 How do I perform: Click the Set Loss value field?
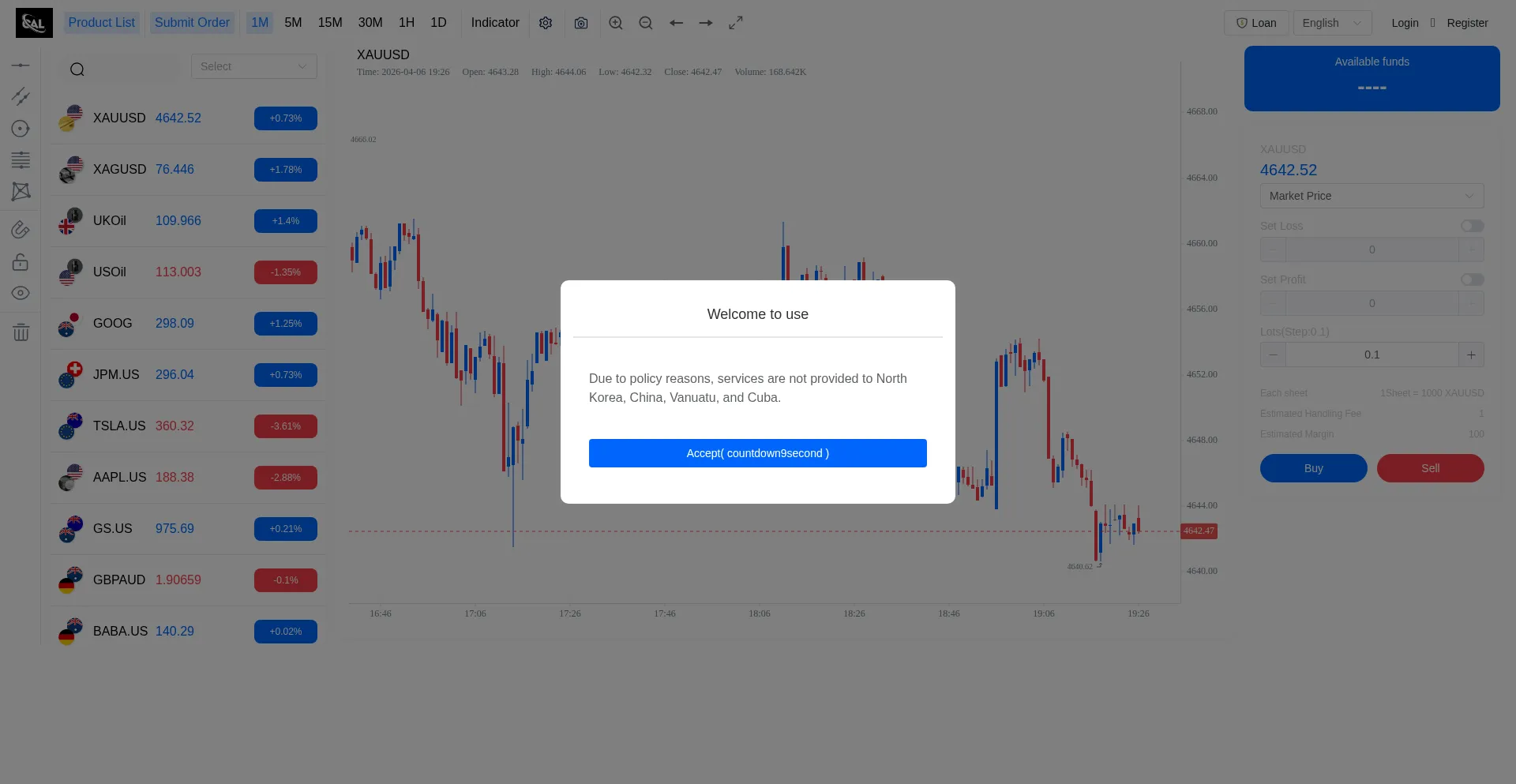click(x=1372, y=249)
